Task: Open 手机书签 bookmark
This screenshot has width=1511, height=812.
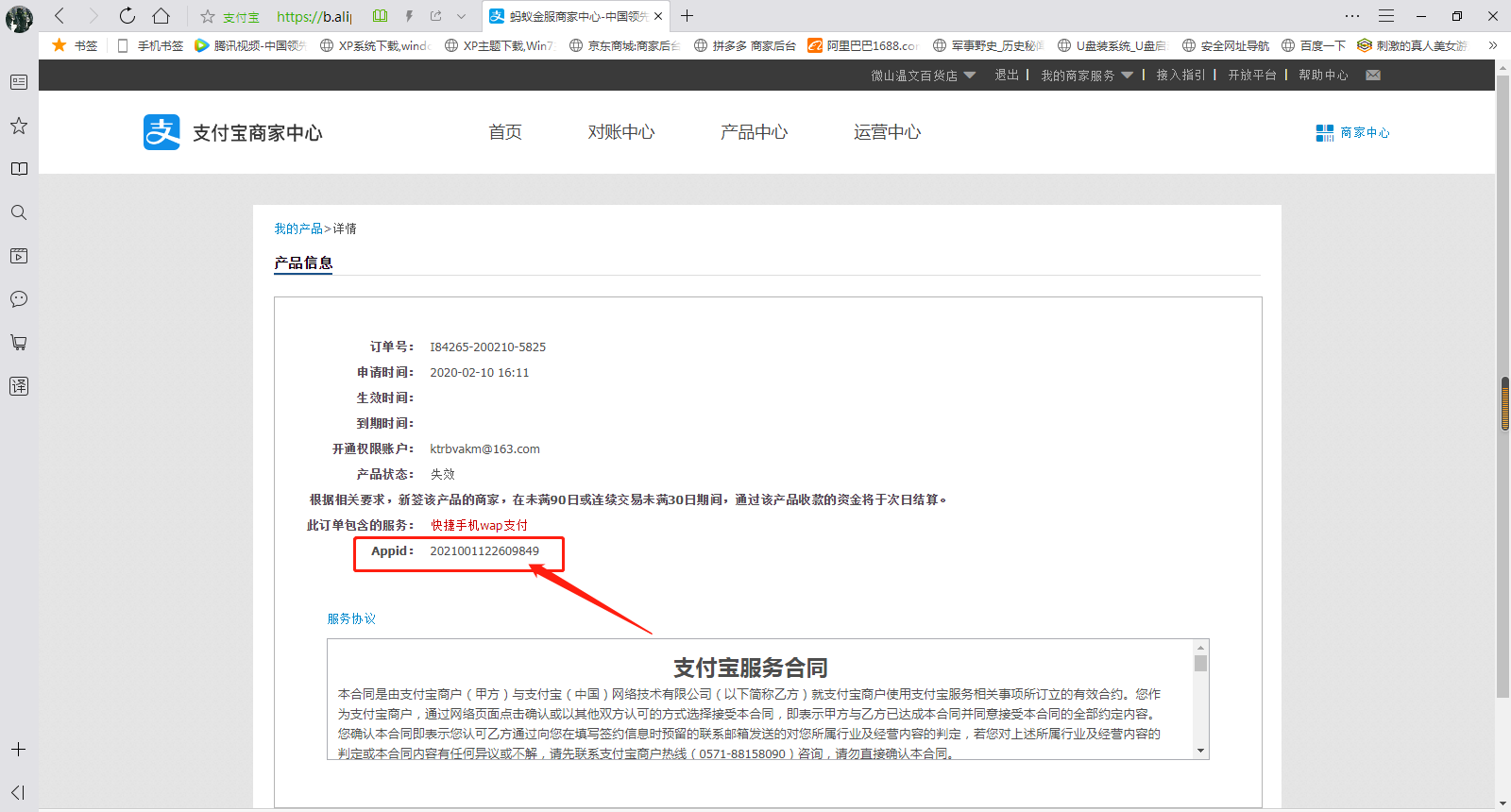Action: pos(151,45)
